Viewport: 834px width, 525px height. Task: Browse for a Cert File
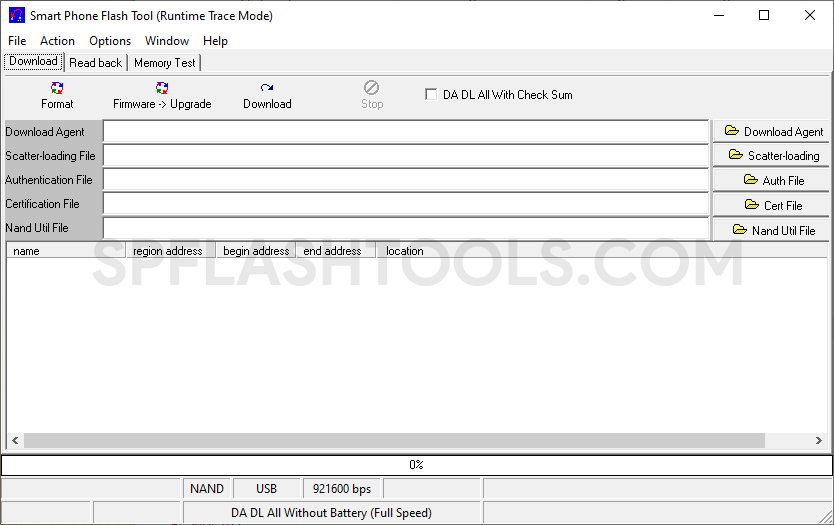[772, 205]
